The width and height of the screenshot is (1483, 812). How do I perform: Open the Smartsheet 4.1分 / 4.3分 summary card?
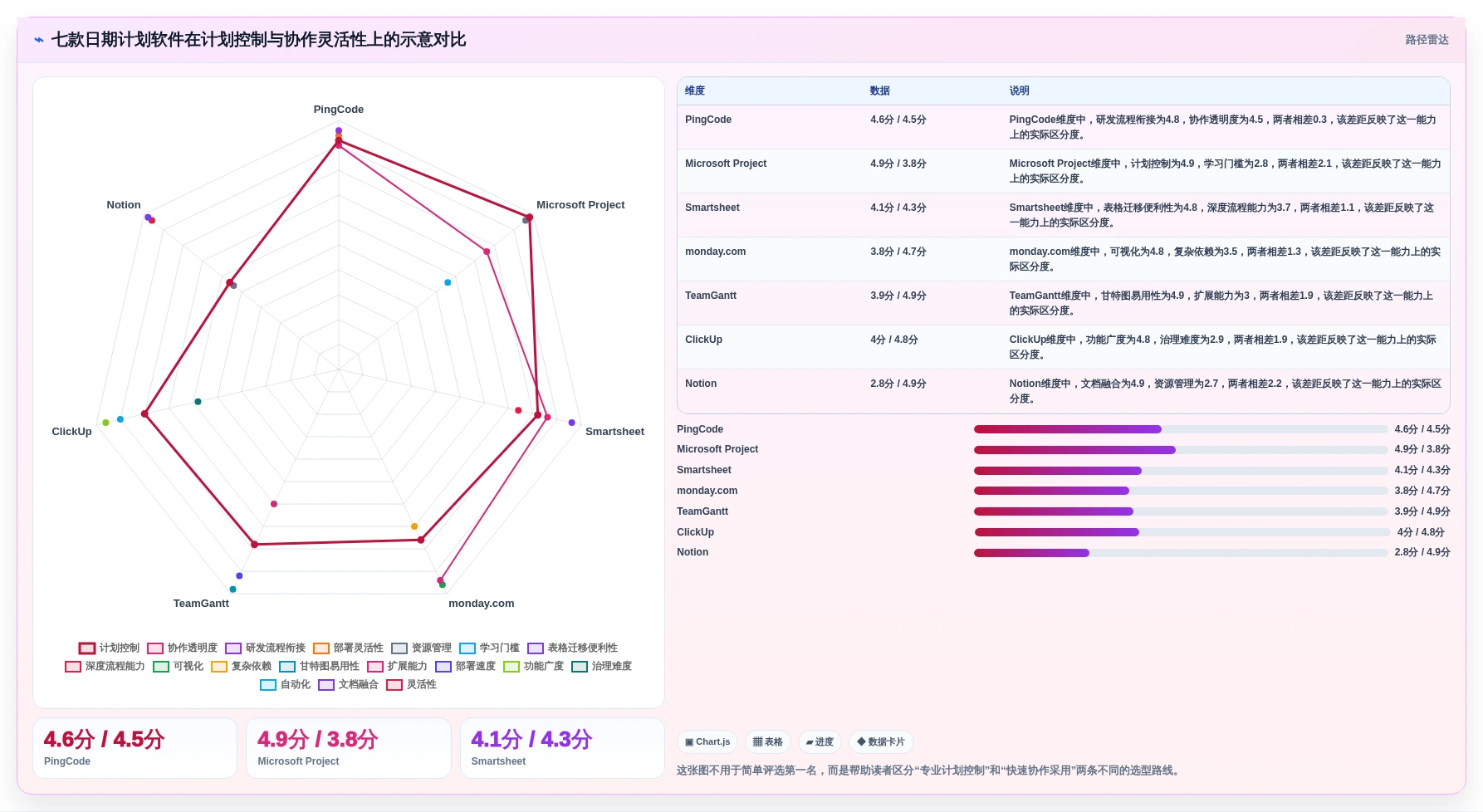562,748
